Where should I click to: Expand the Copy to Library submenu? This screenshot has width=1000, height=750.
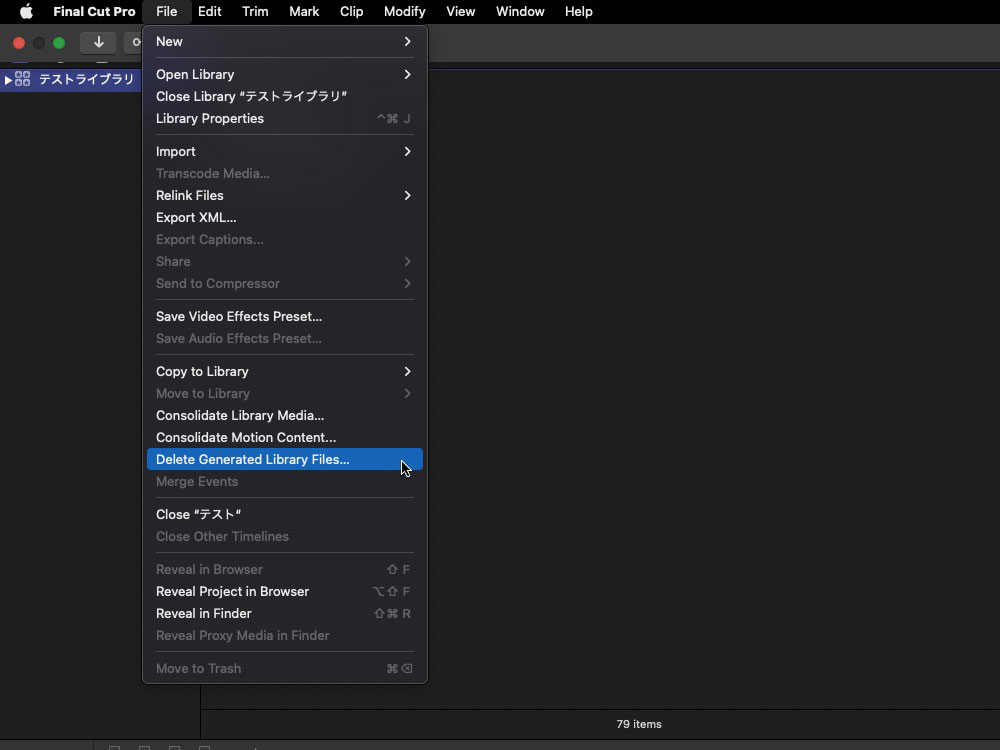point(284,372)
